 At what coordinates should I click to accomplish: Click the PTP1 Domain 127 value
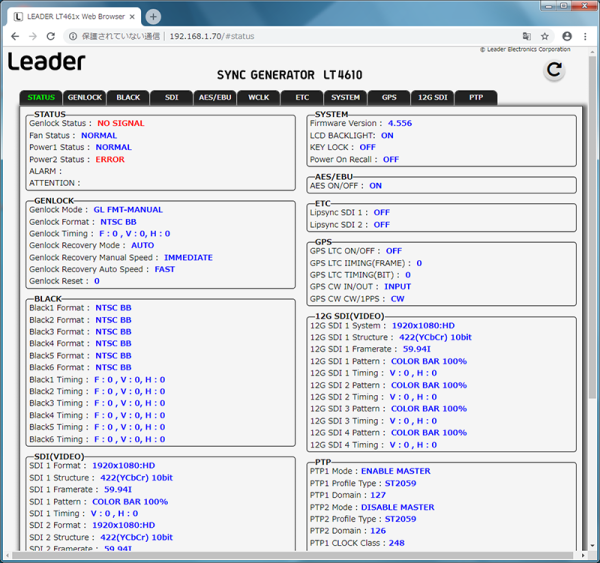[378, 495]
